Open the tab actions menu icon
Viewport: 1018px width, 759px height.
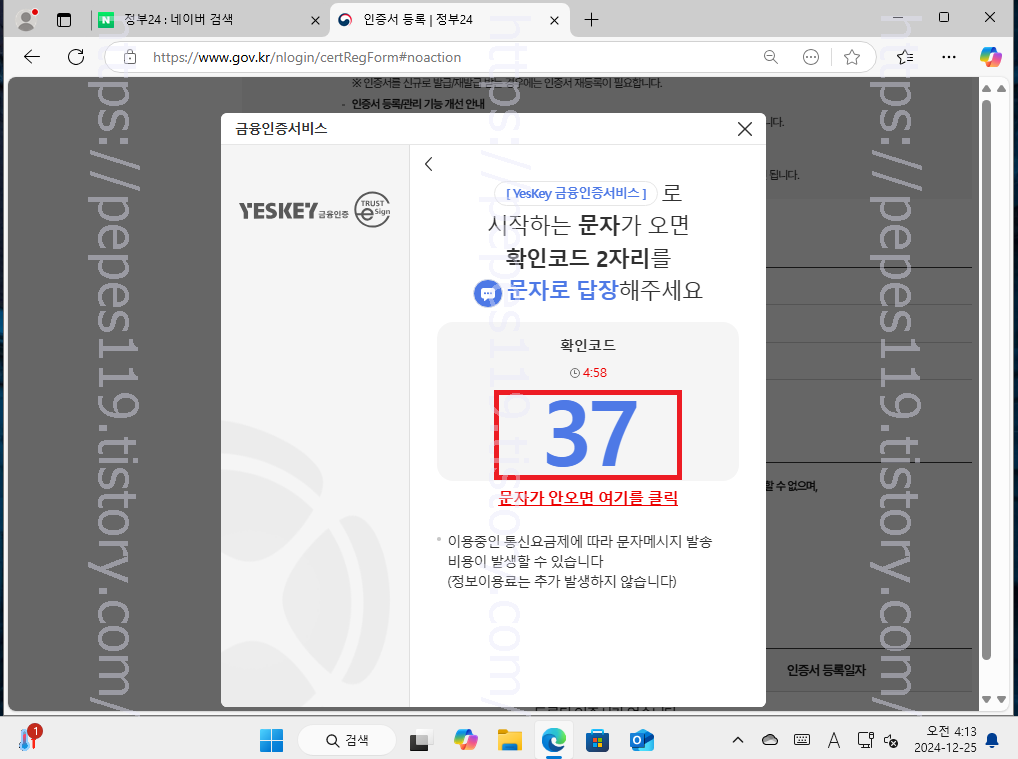(x=64, y=19)
